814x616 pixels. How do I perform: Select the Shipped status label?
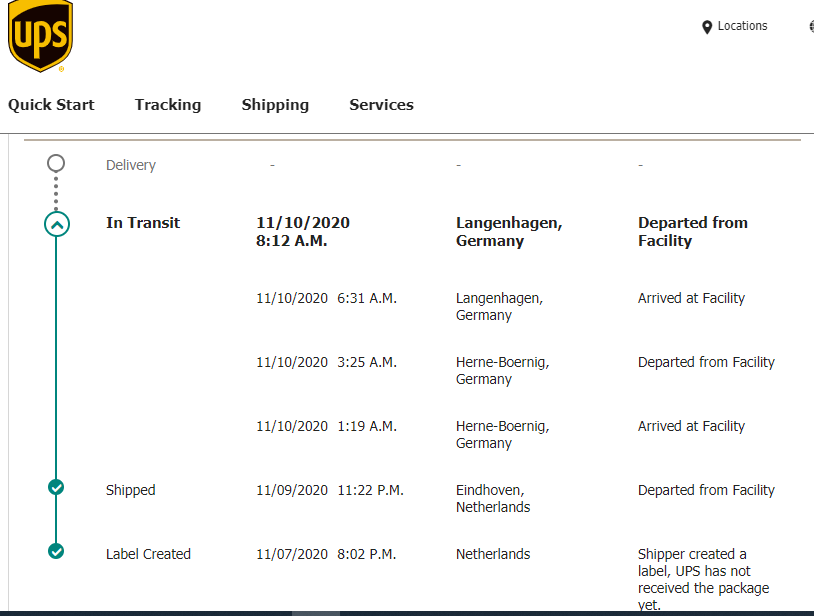click(130, 490)
